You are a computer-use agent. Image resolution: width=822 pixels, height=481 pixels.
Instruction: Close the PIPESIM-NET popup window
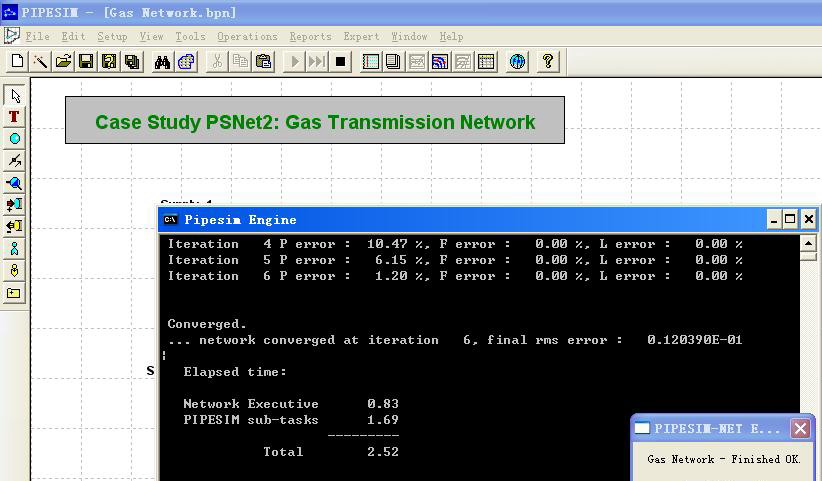[801, 429]
